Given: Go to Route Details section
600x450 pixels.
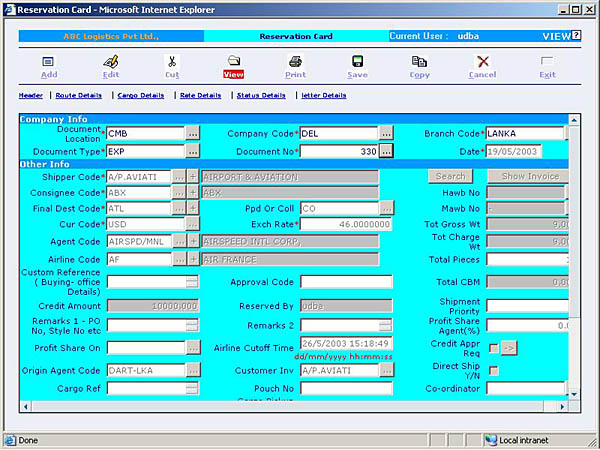Looking at the screenshot, I should click(79, 95).
